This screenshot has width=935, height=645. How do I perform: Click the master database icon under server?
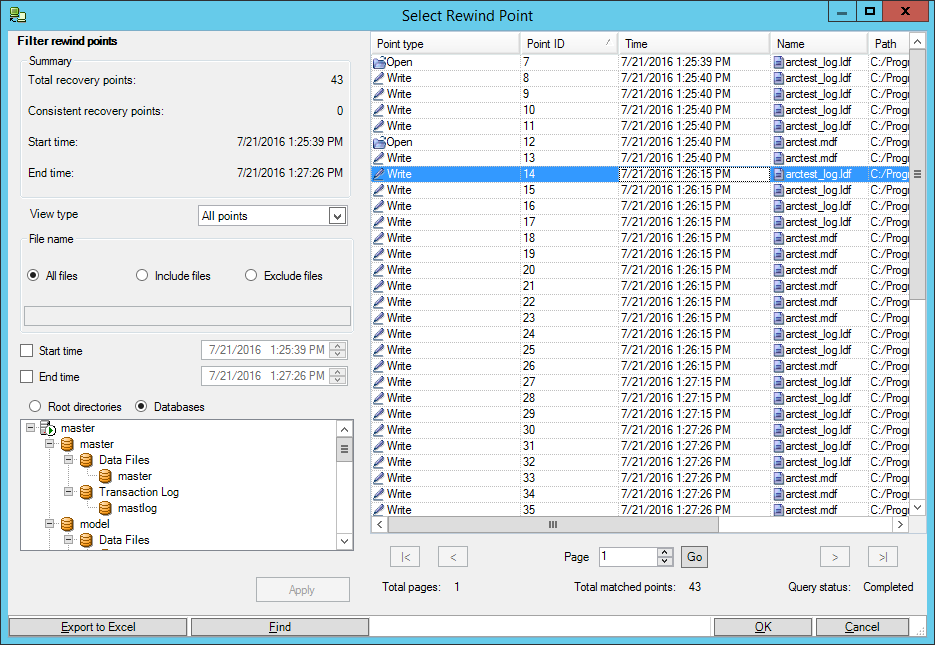point(67,444)
